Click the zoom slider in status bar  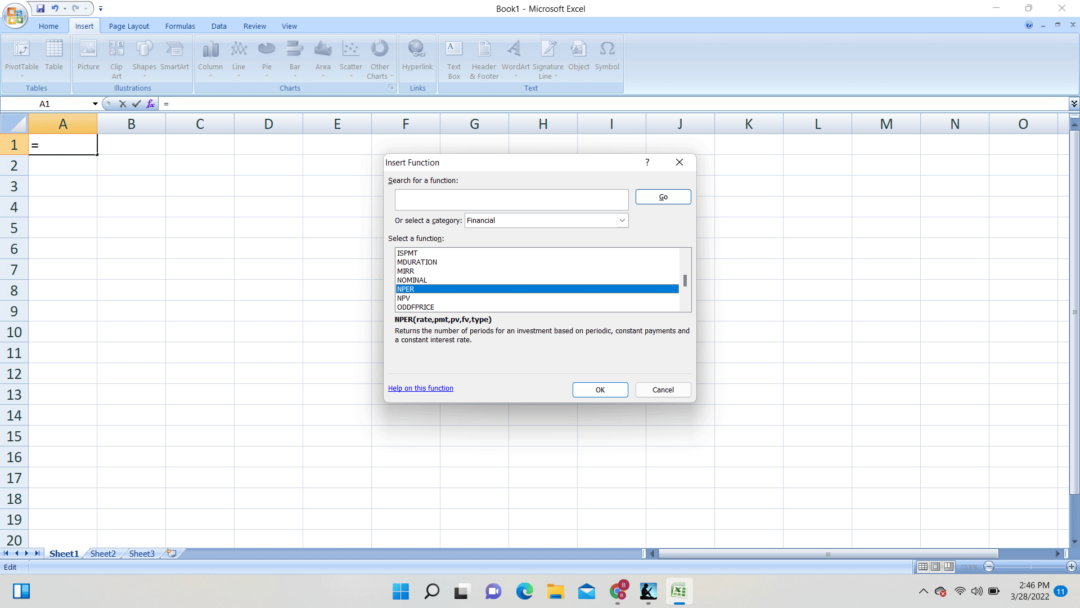[1030, 567]
